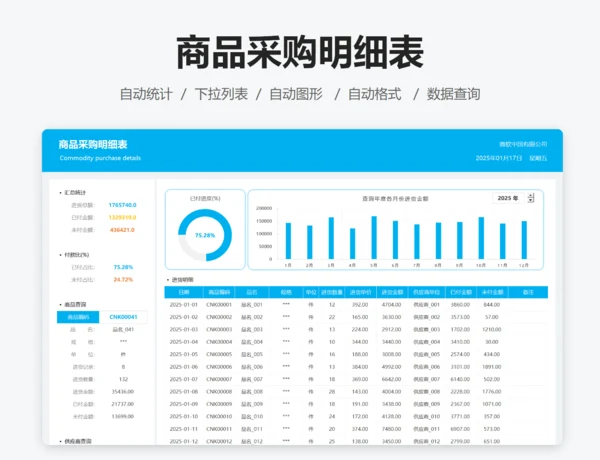
Task: Click date cell 2025-01-12
Action: coord(184,441)
